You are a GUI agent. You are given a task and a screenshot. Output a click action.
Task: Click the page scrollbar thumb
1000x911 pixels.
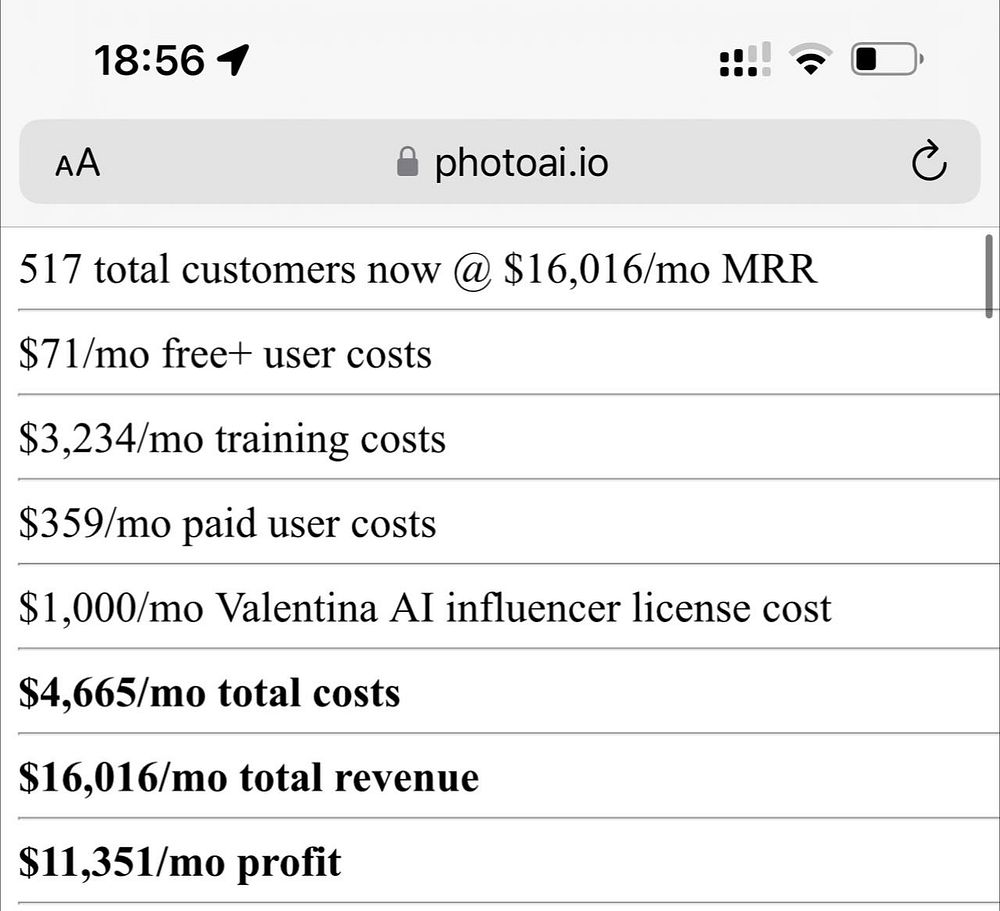pos(989,276)
